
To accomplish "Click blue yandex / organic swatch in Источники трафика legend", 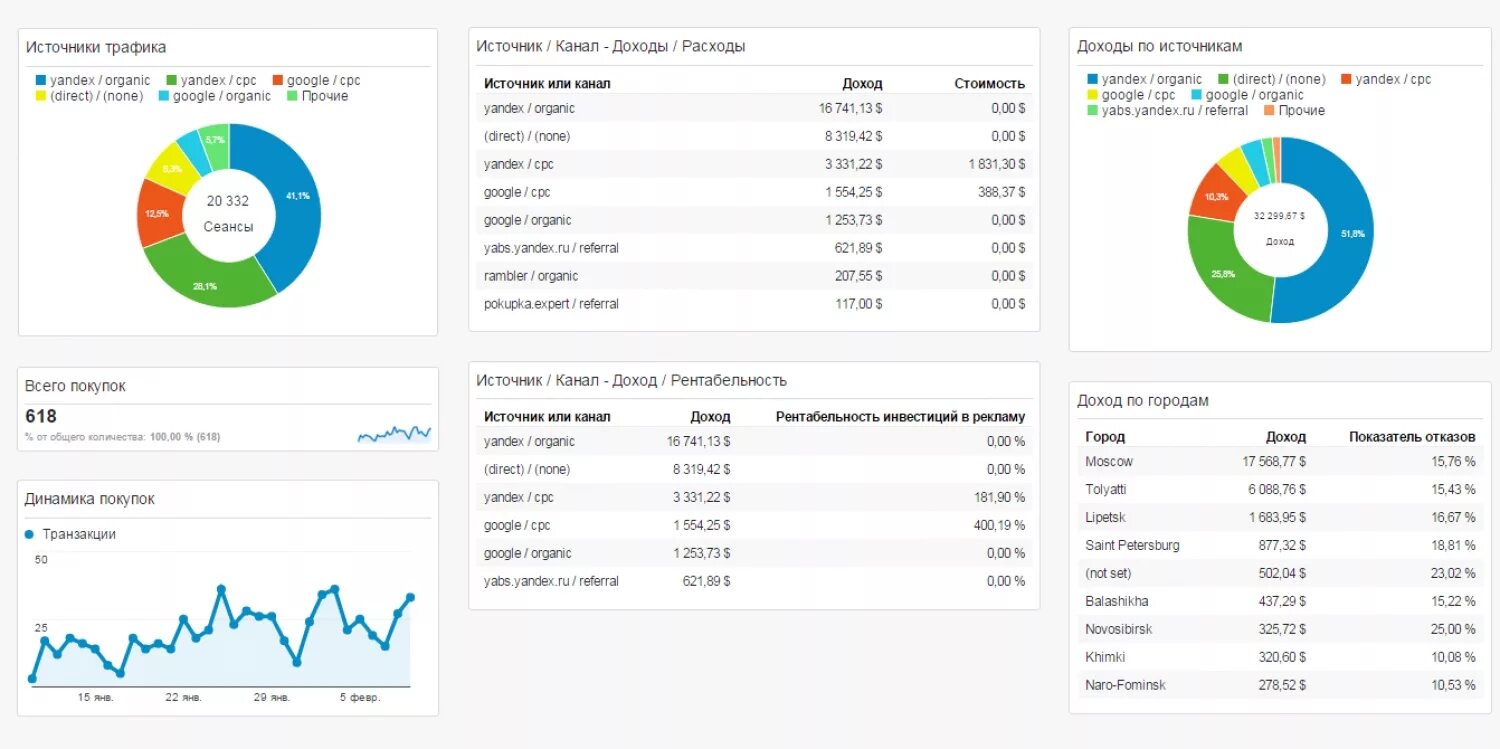I will click(41, 80).
